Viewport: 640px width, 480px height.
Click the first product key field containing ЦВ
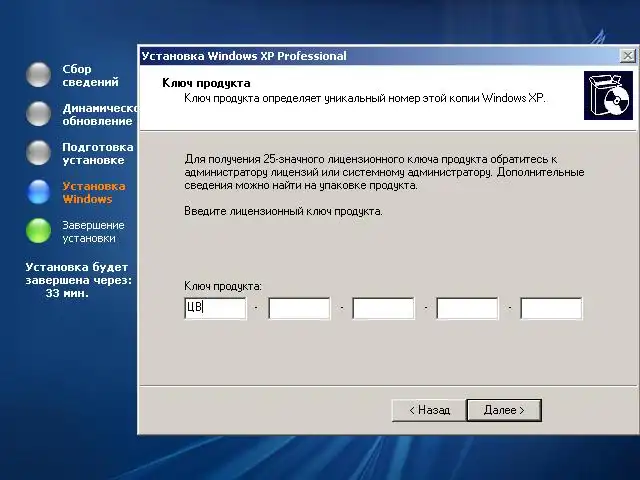[216, 308]
